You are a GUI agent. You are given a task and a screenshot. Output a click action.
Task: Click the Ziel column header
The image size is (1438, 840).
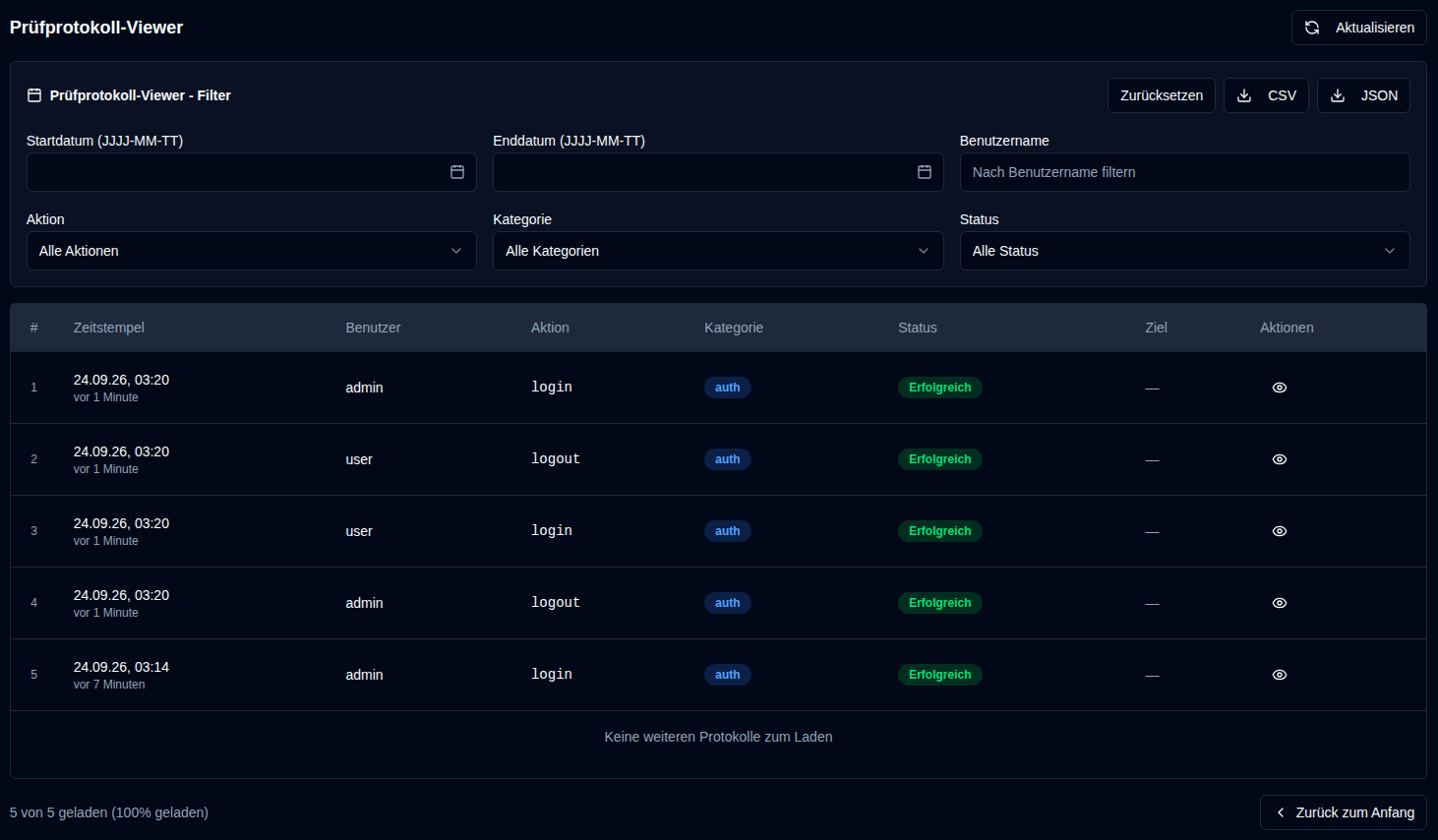(x=1156, y=328)
